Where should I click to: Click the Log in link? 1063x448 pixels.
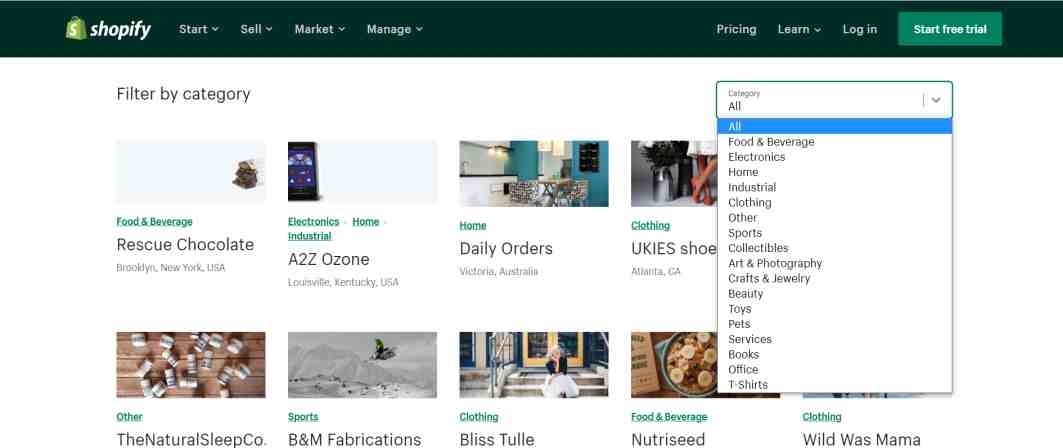[860, 29]
